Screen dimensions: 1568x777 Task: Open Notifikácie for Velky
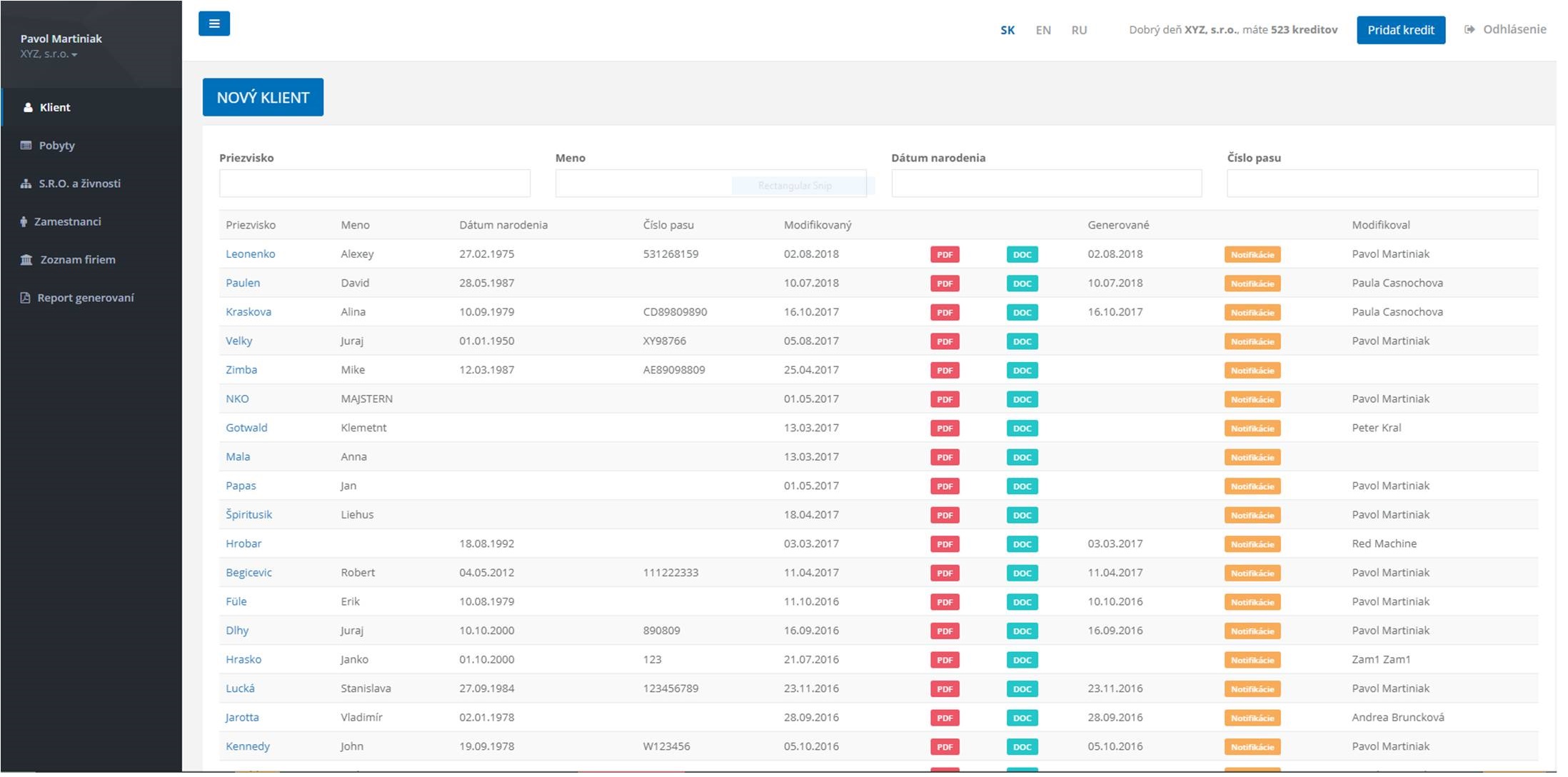pyautogui.click(x=1252, y=341)
